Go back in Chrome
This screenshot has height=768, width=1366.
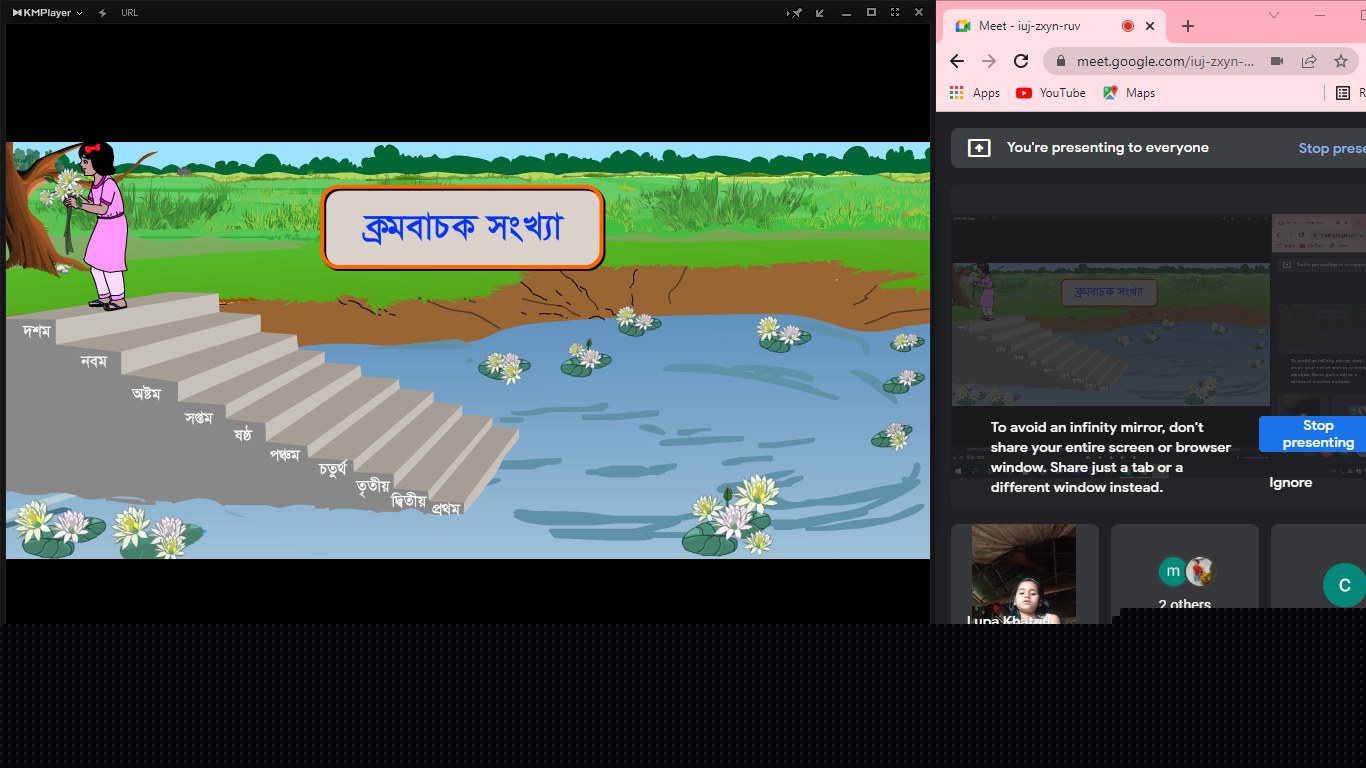click(957, 61)
